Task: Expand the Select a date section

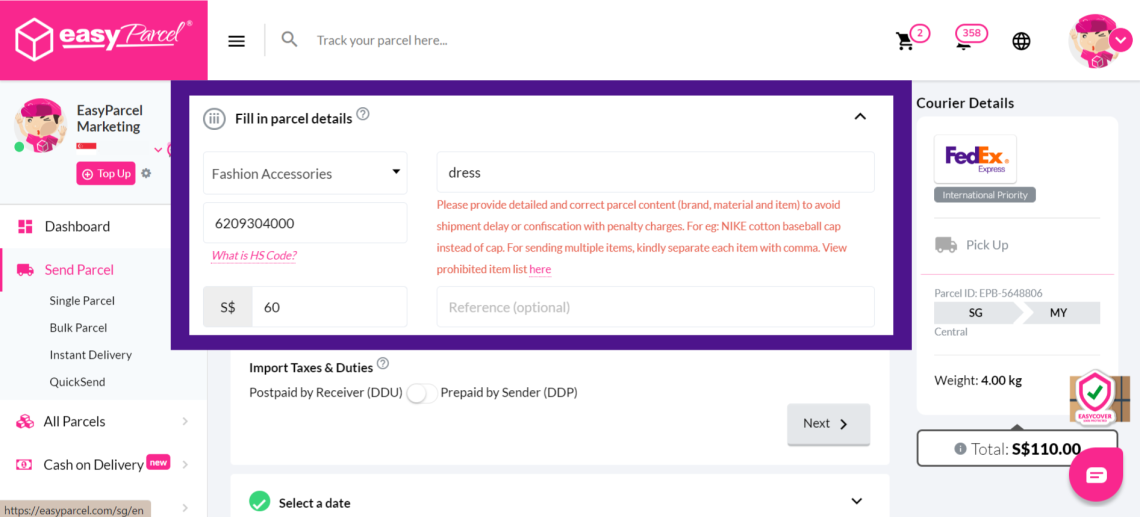Action: 856,501
